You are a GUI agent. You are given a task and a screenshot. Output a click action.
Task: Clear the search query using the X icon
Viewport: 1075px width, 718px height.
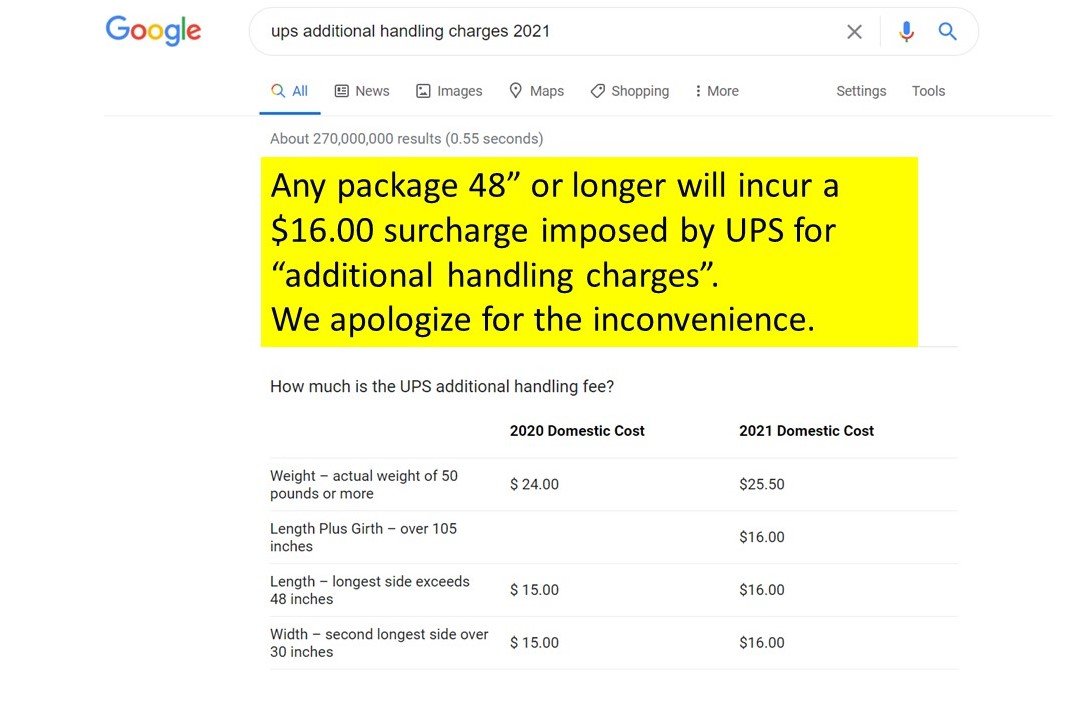pos(855,31)
